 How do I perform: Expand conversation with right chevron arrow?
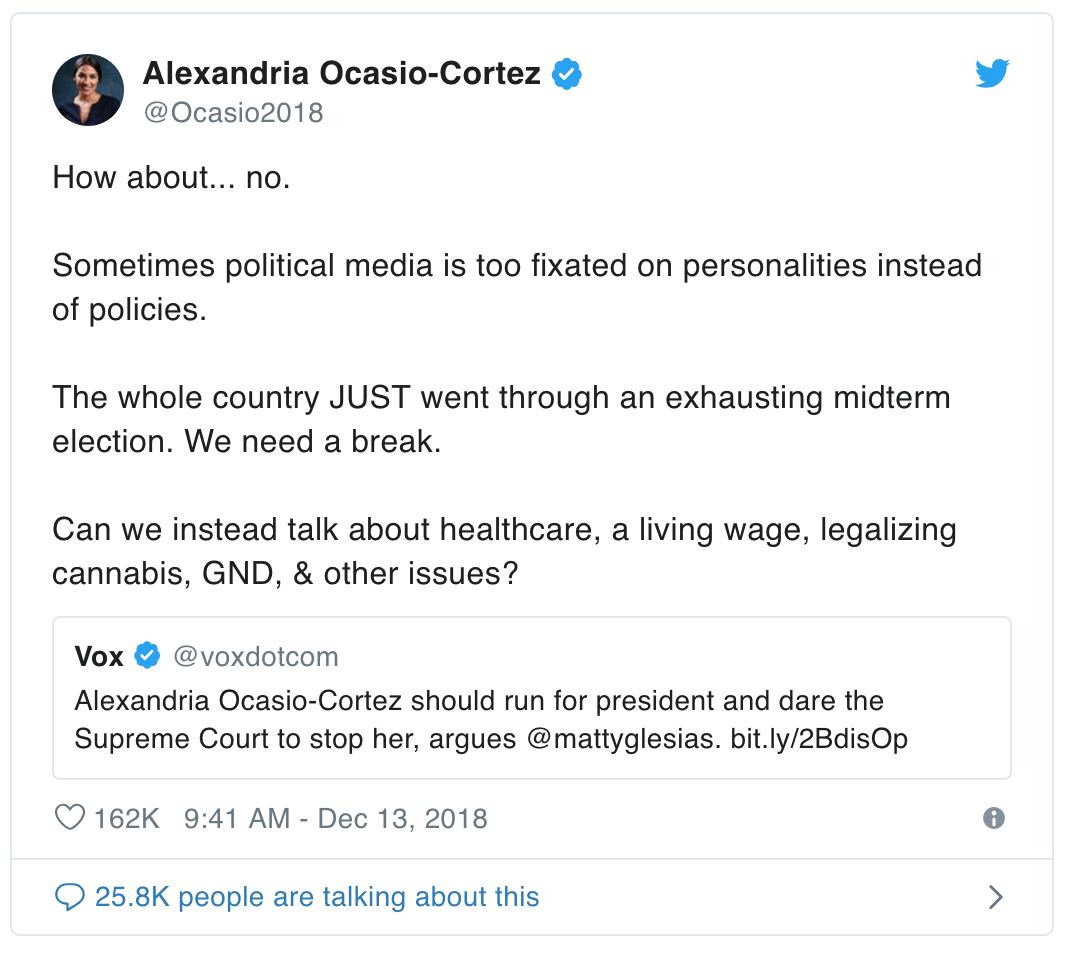point(994,896)
